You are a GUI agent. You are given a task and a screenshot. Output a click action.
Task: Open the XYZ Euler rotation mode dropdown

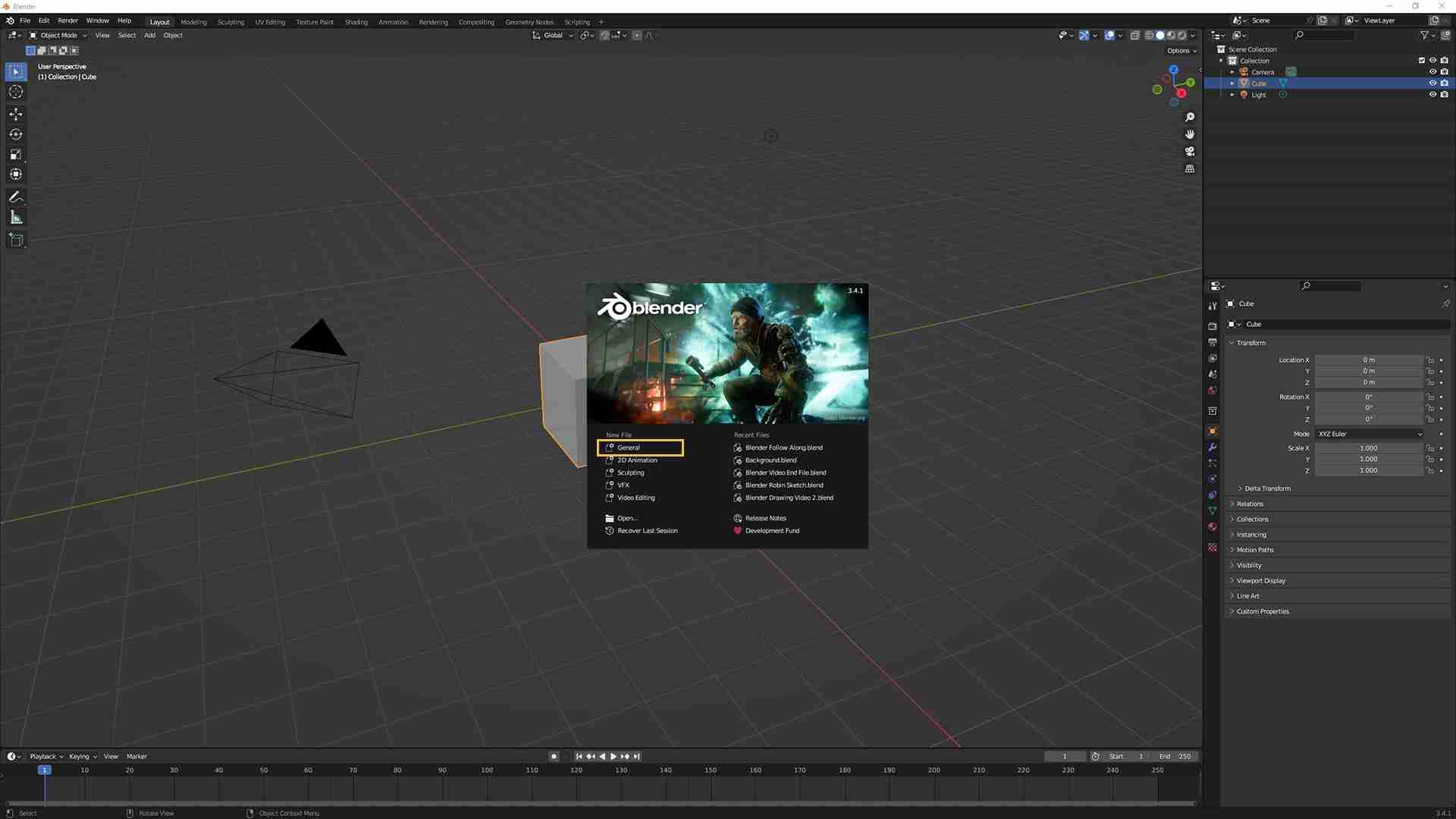point(1370,434)
